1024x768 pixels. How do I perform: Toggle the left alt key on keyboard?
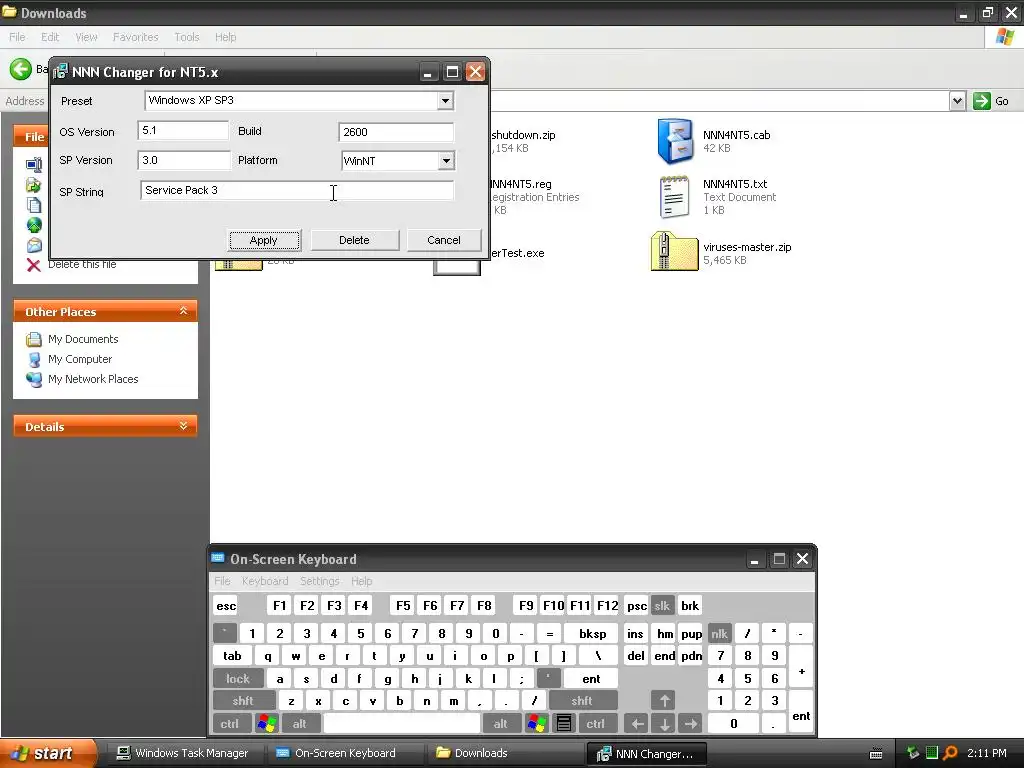[x=300, y=724]
